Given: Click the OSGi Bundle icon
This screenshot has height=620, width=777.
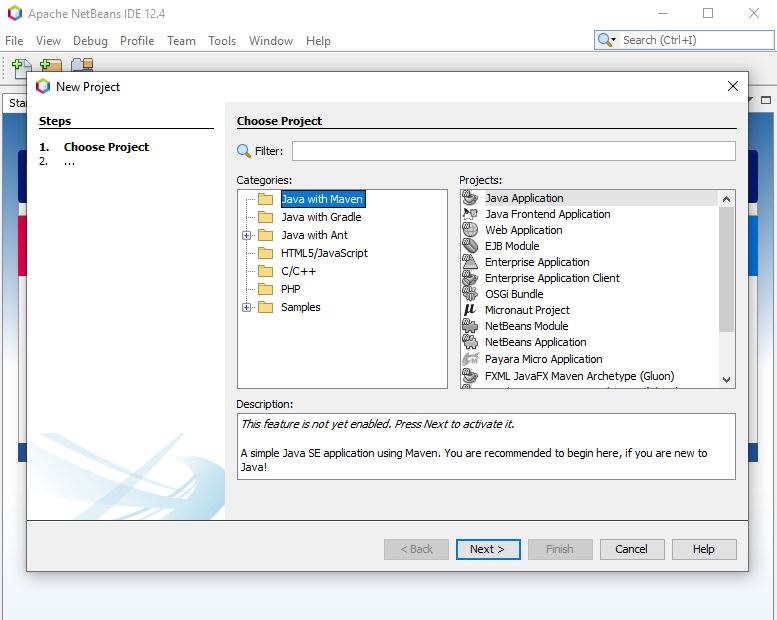Looking at the screenshot, I should [x=470, y=294].
